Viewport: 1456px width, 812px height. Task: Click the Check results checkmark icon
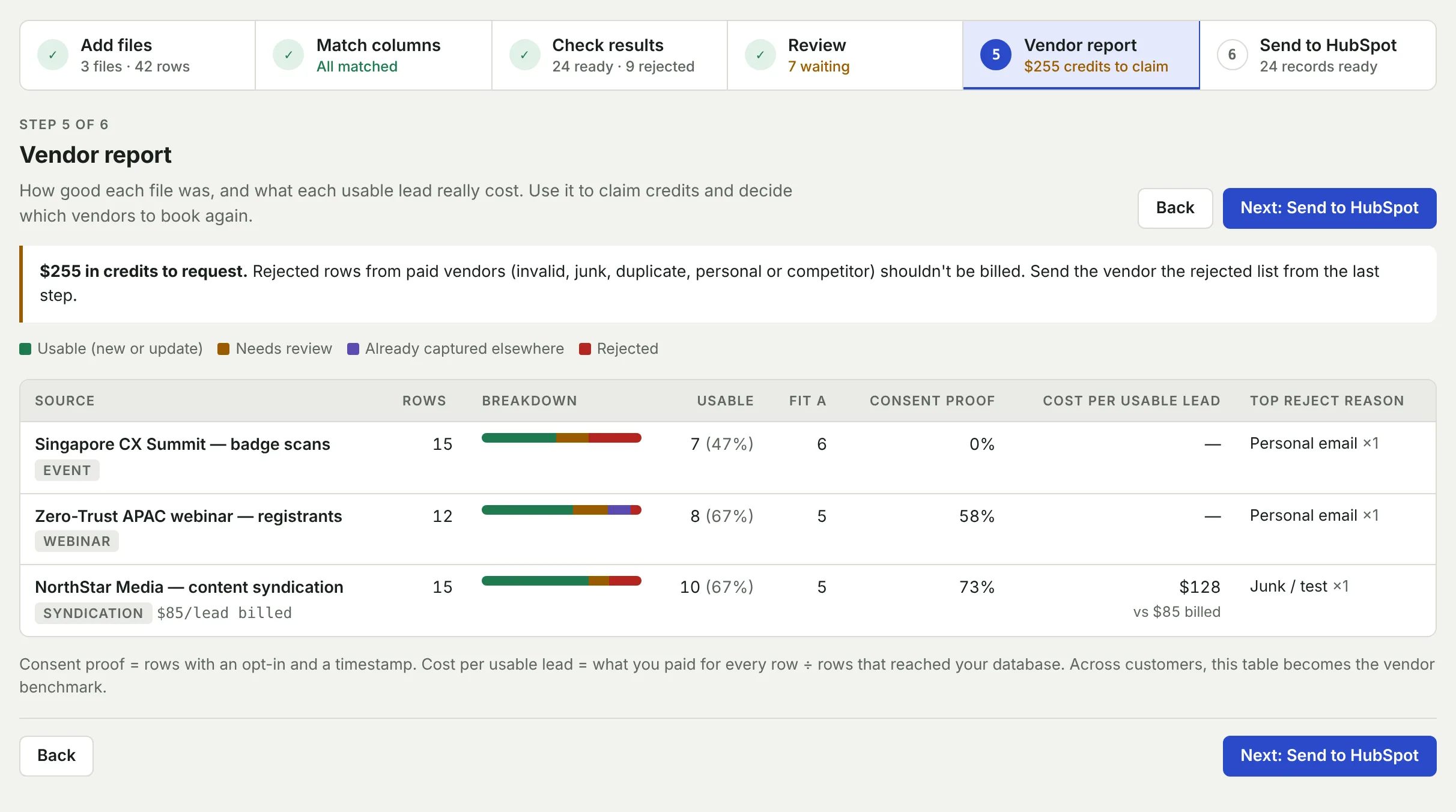point(524,55)
